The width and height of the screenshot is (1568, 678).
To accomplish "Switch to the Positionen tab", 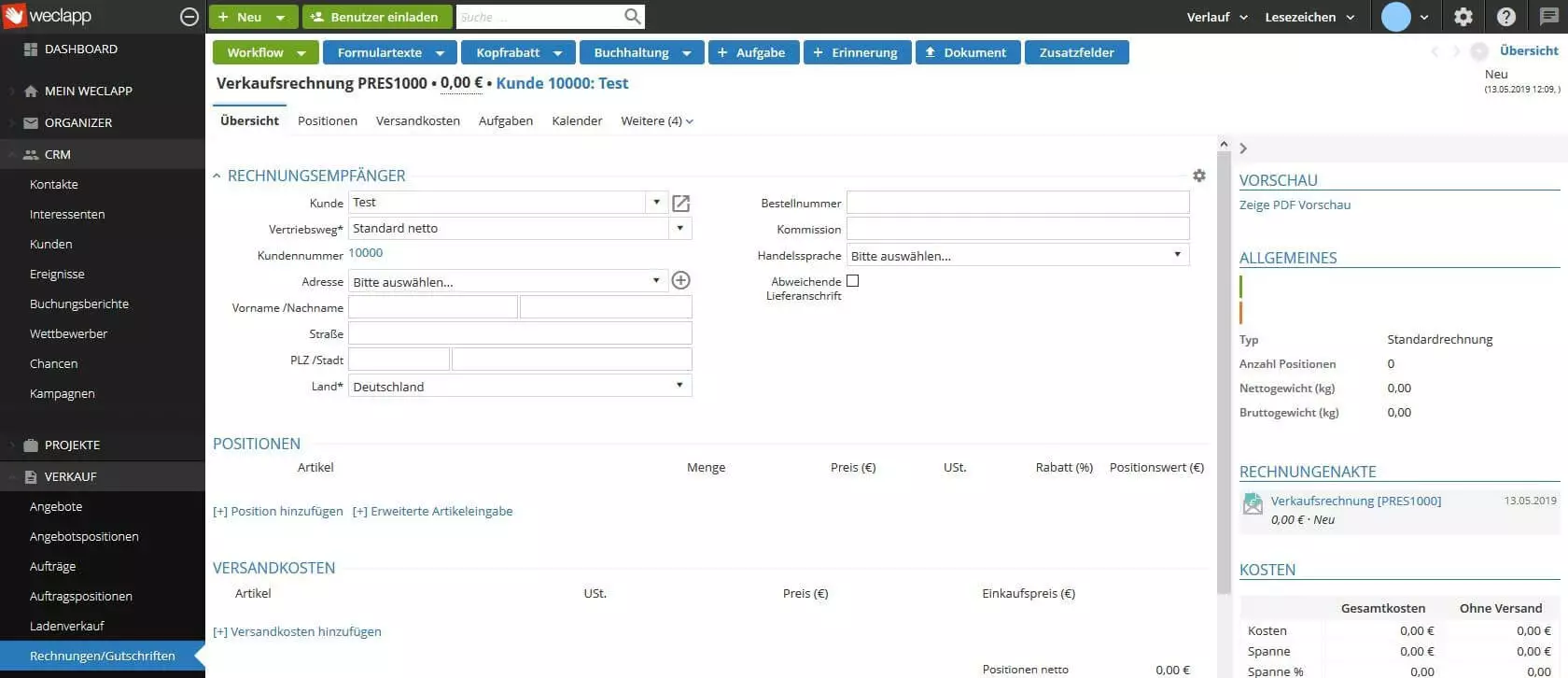I will point(327,120).
